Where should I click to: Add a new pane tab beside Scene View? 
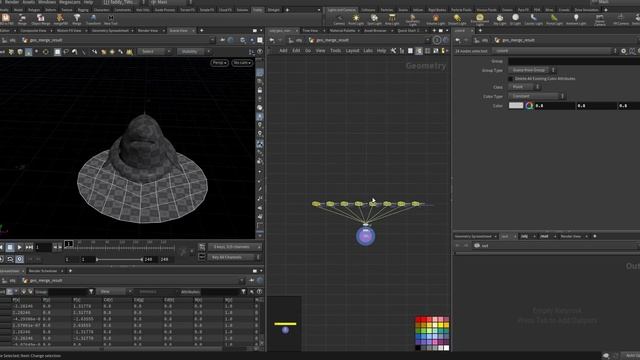tap(201, 31)
